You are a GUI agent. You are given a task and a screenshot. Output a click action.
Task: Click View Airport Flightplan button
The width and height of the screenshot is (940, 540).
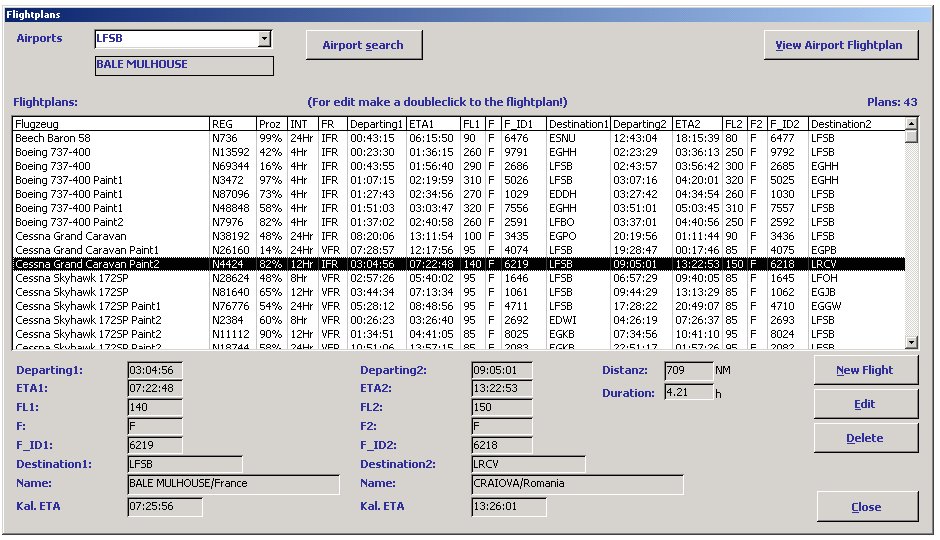pyautogui.click(x=840, y=45)
